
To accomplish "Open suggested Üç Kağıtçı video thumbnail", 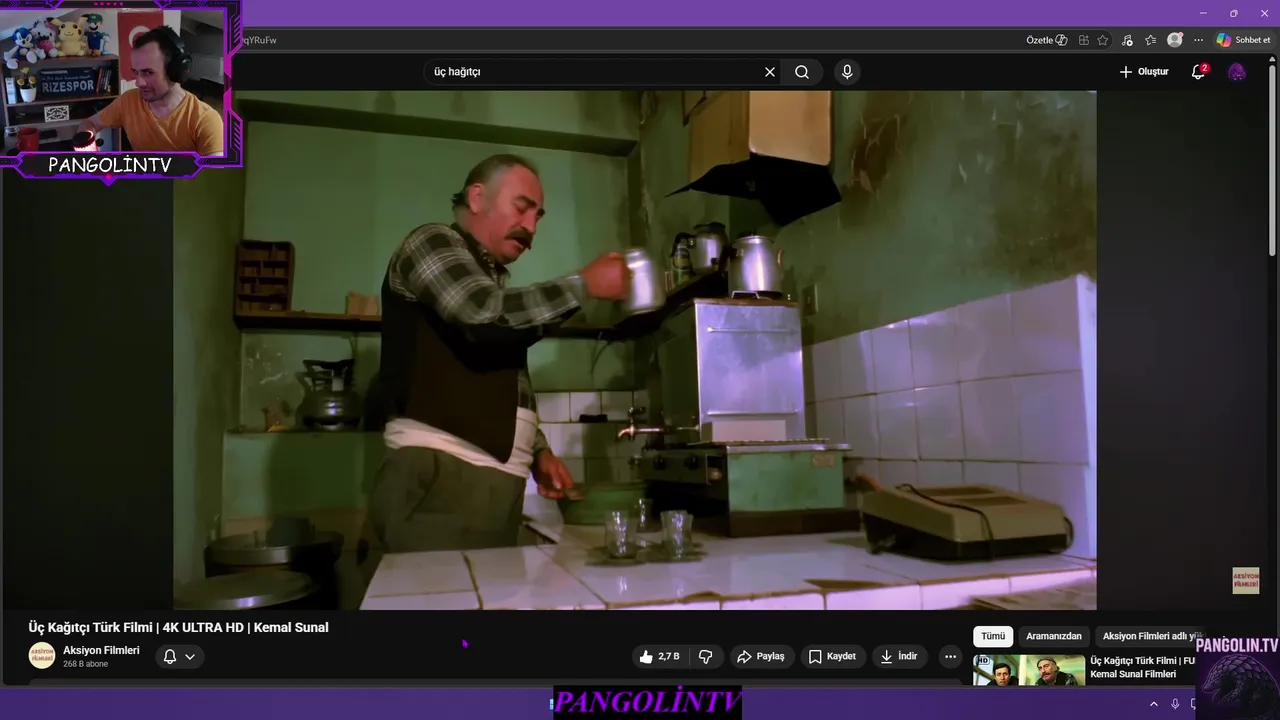I will [1029, 670].
